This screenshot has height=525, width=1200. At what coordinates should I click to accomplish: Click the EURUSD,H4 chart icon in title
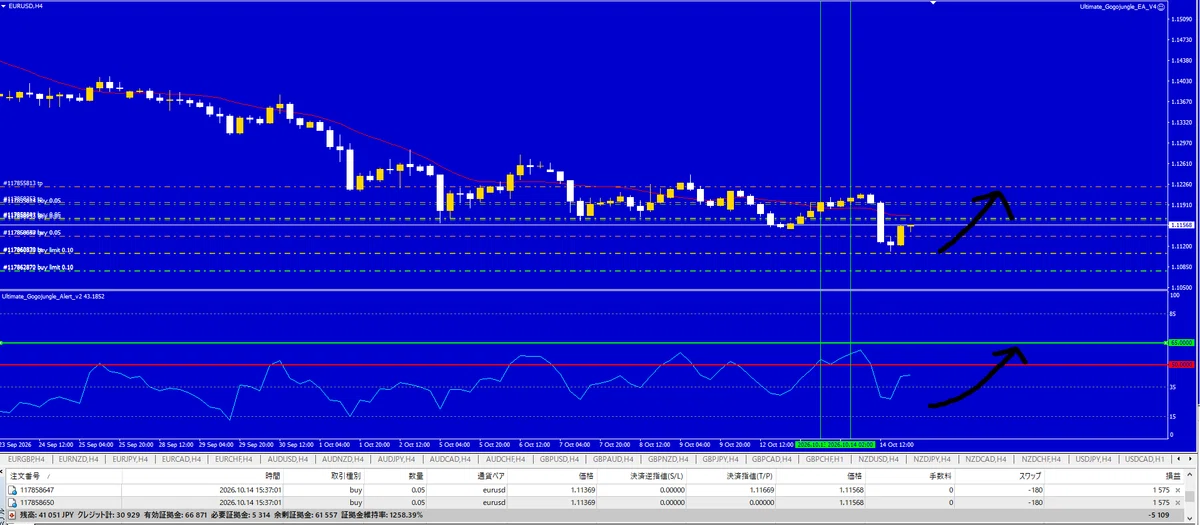(5, 7)
